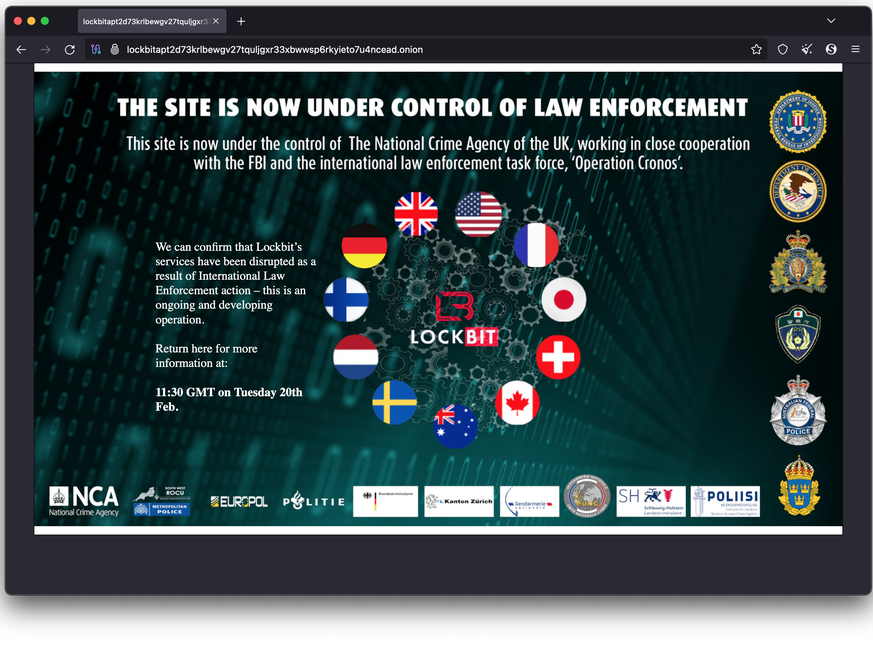Image resolution: width=873 pixels, height=645 pixels.
Task: Click the macOS green maximize window button
Action: [45, 21]
